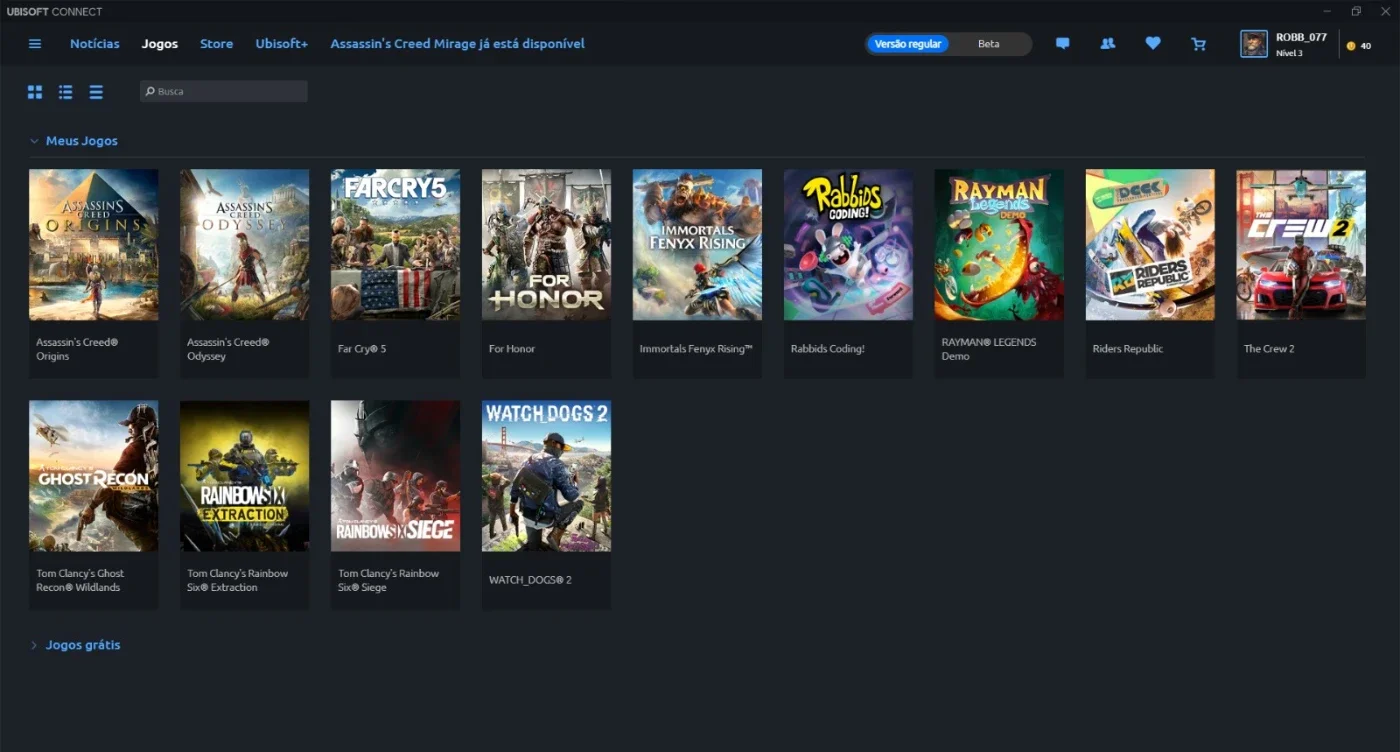Open the hamburger main menu
The width and height of the screenshot is (1400, 752).
pyautogui.click(x=35, y=44)
